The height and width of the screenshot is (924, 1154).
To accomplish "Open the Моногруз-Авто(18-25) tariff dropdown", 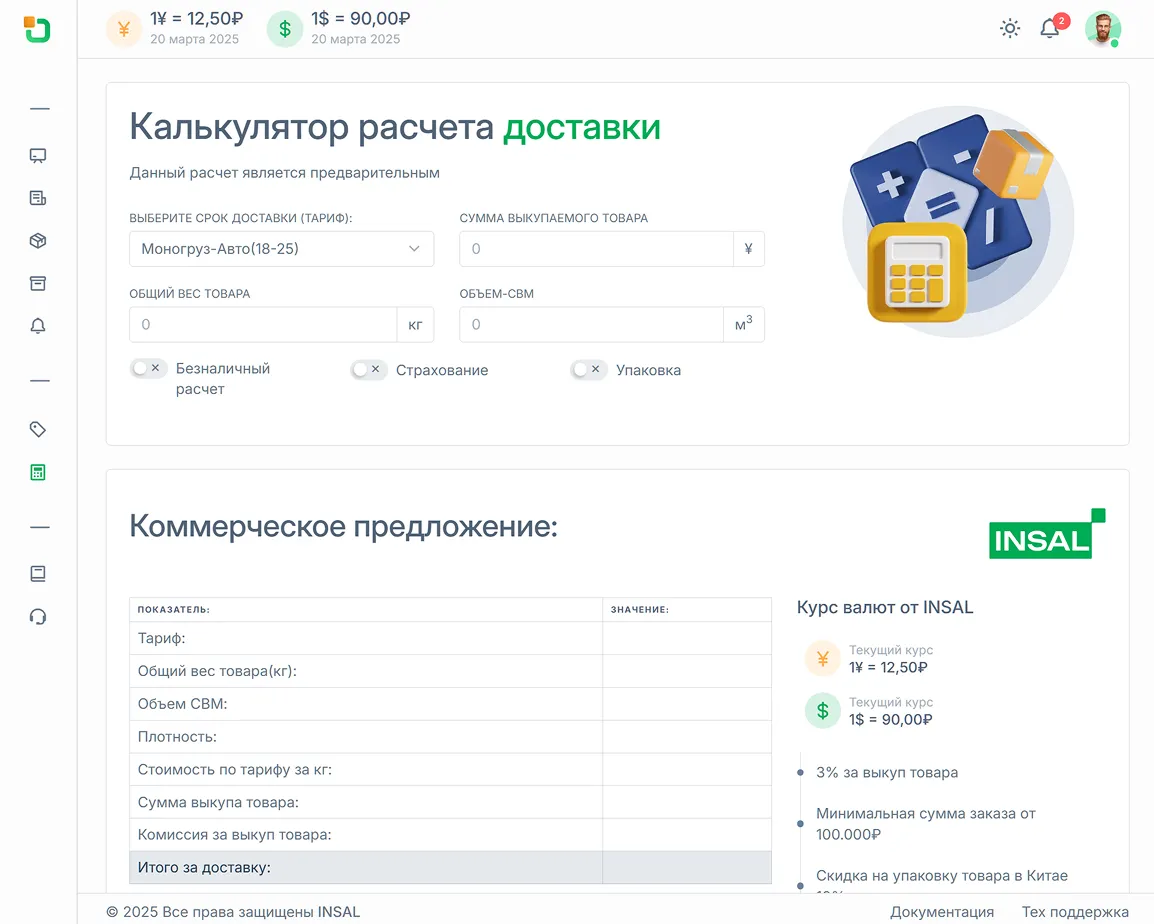I will 281,249.
